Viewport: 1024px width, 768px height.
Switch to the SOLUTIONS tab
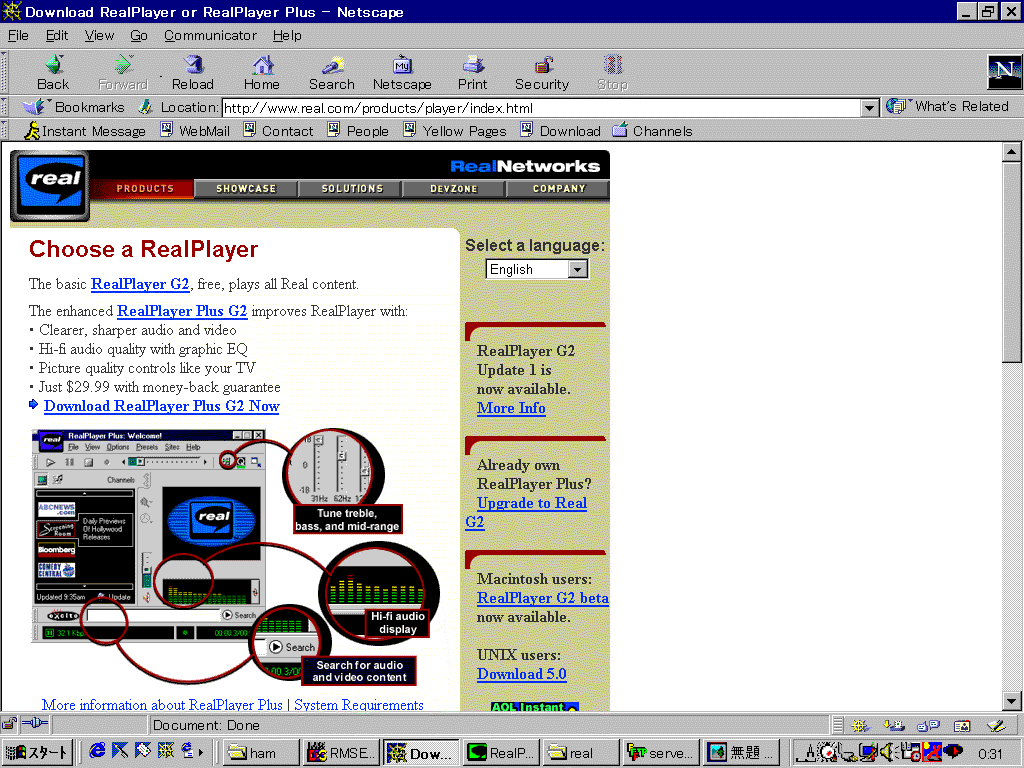pyautogui.click(x=352, y=189)
